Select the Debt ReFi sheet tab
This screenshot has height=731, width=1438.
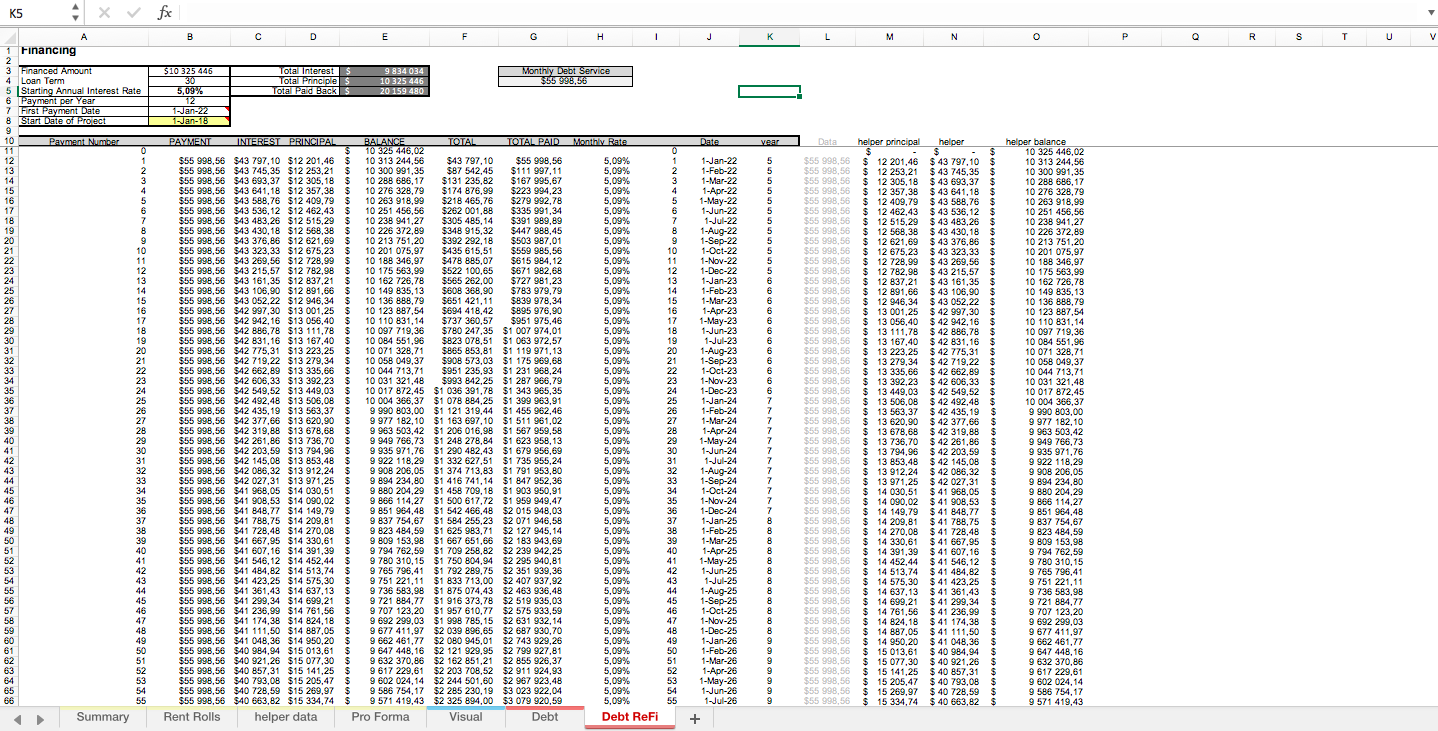coord(630,717)
